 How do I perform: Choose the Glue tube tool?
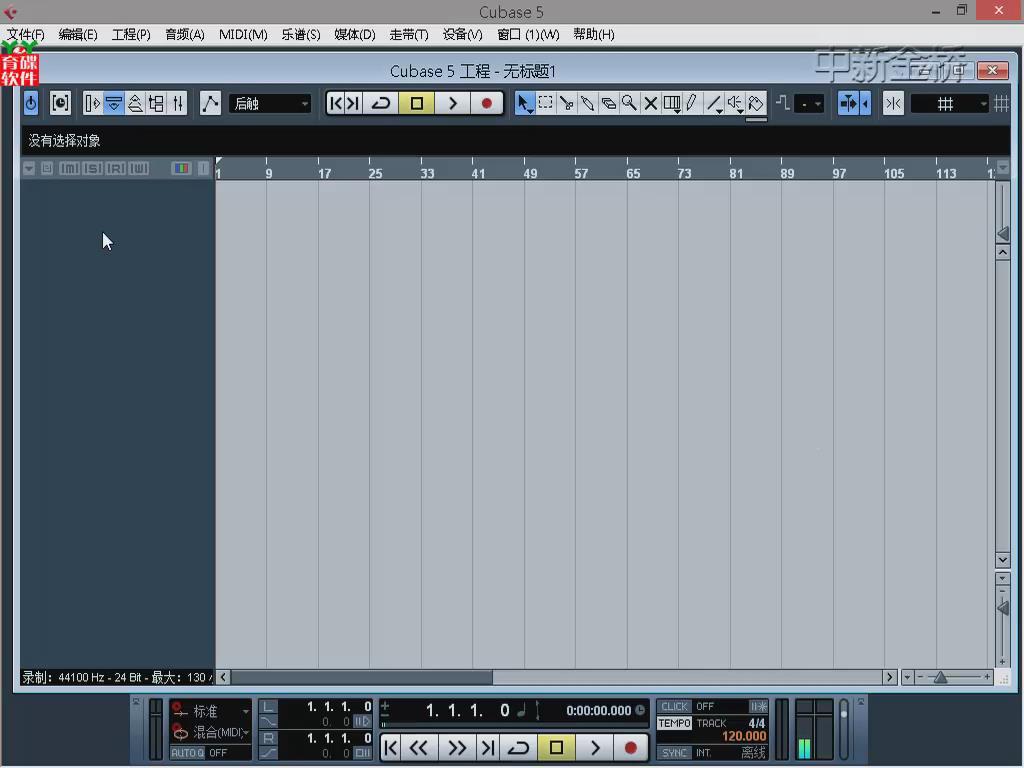[x=587, y=103]
